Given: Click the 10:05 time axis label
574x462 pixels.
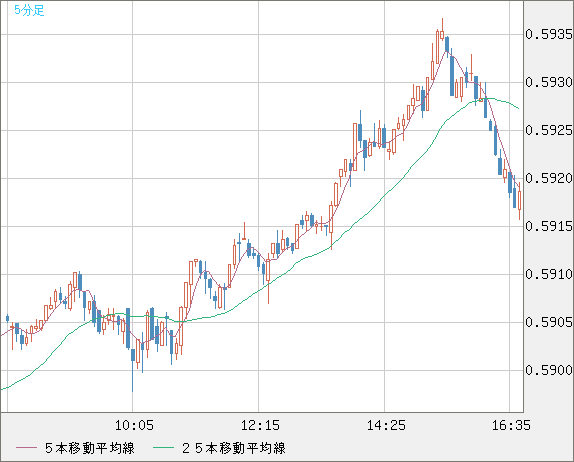Looking at the screenshot, I should click(x=134, y=425).
